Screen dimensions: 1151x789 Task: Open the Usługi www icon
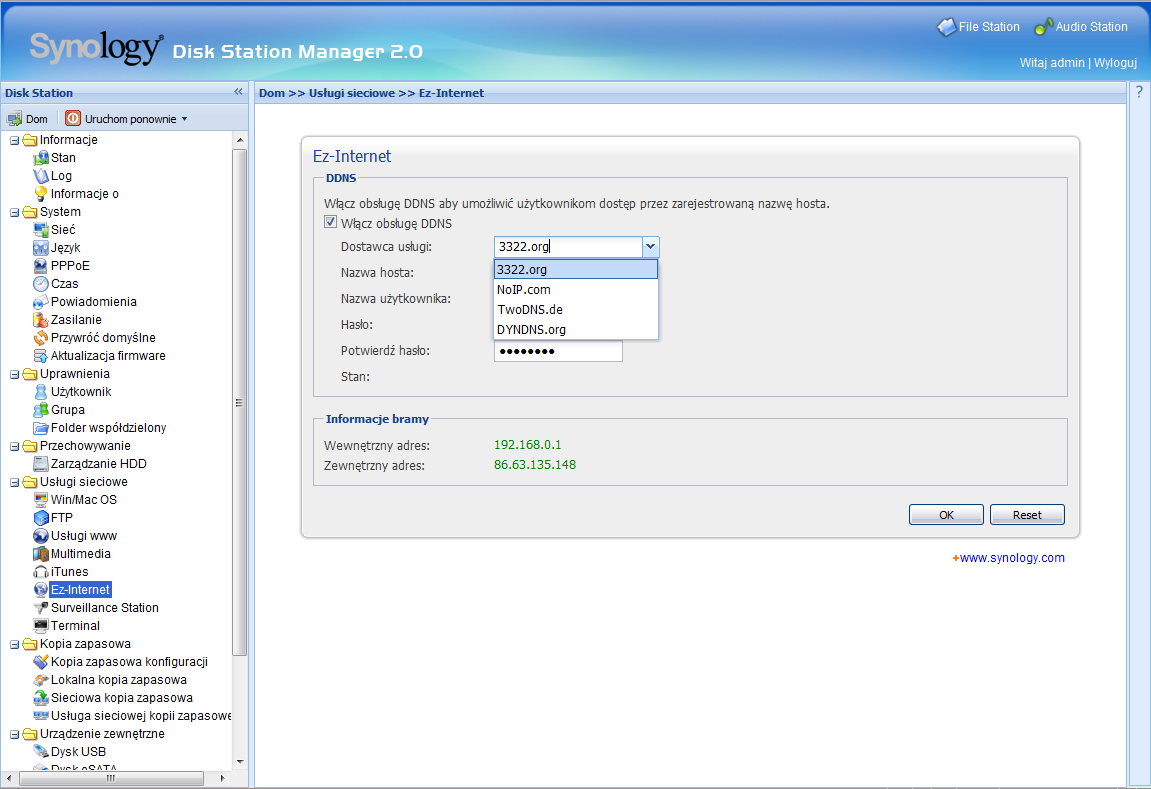coord(41,536)
